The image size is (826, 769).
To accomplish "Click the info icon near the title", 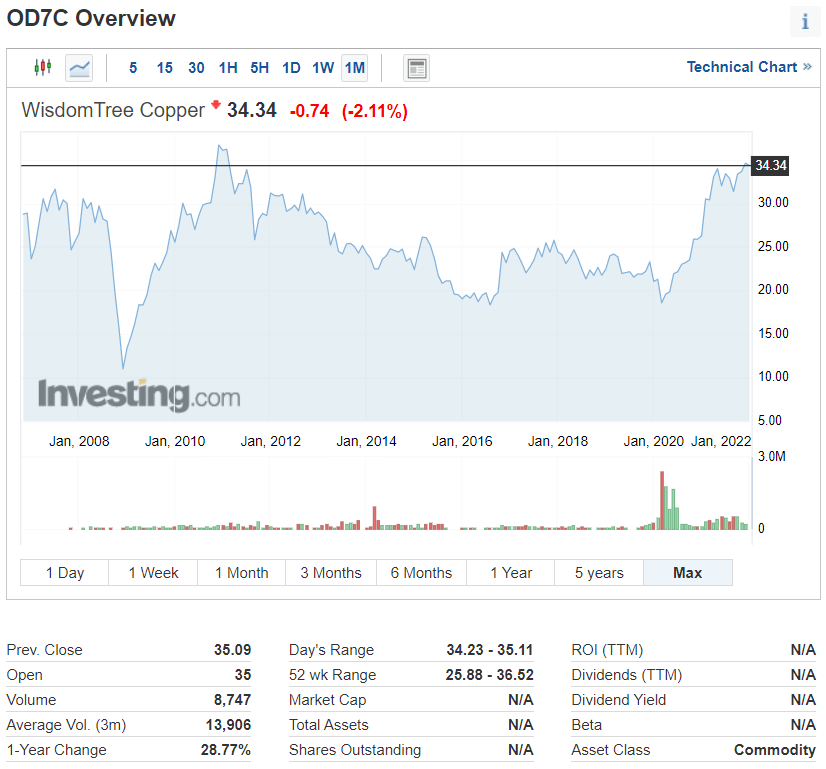I will pyautogui.click(x=805, y=22).
